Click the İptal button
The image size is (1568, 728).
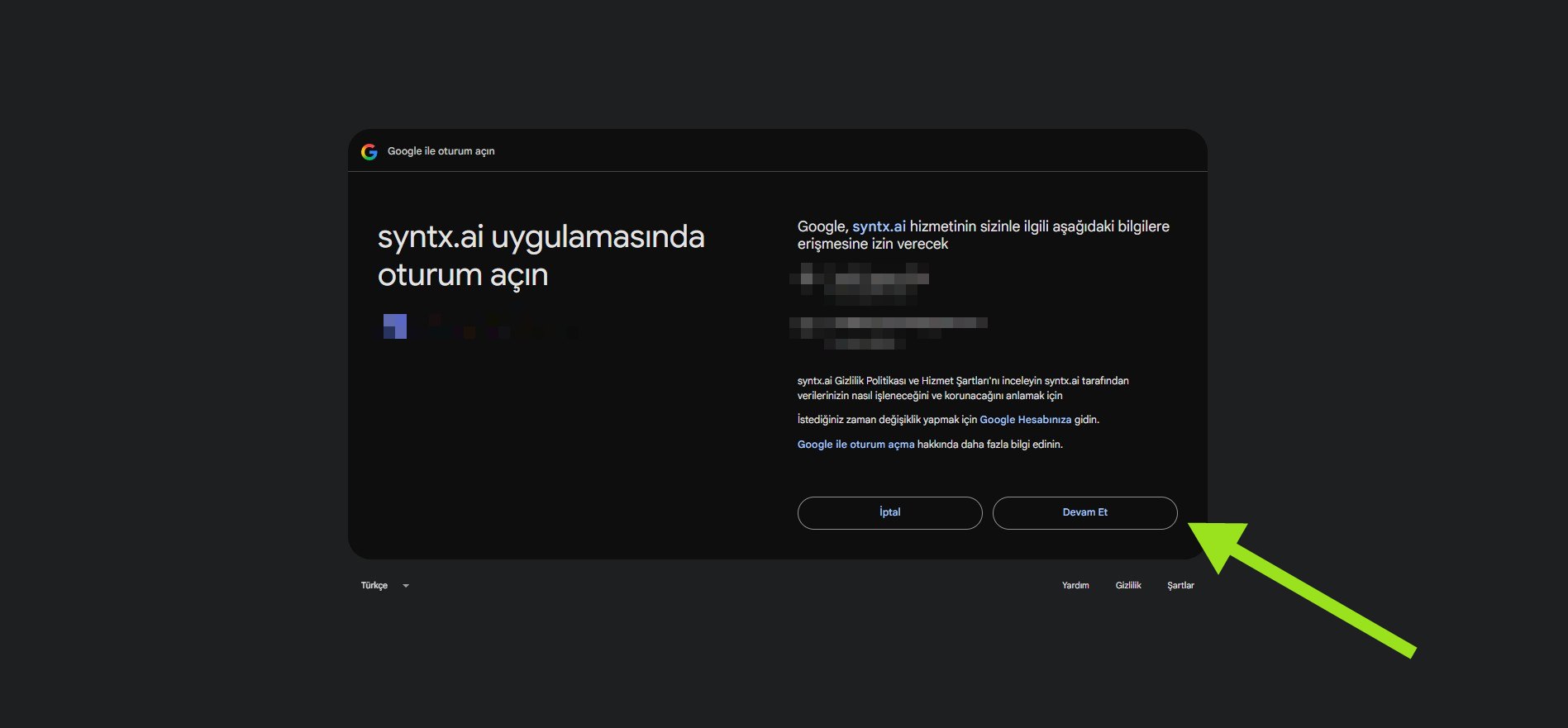[889, 512]
